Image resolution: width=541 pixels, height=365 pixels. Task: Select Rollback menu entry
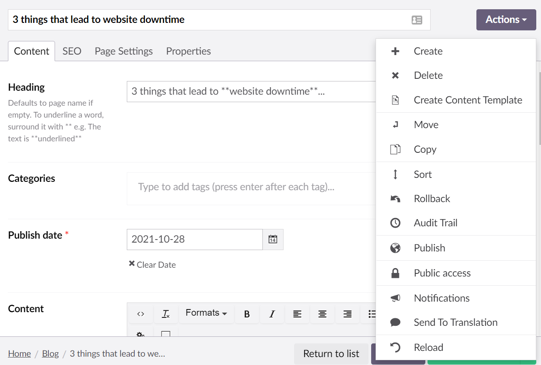click(x=456, y=199)
